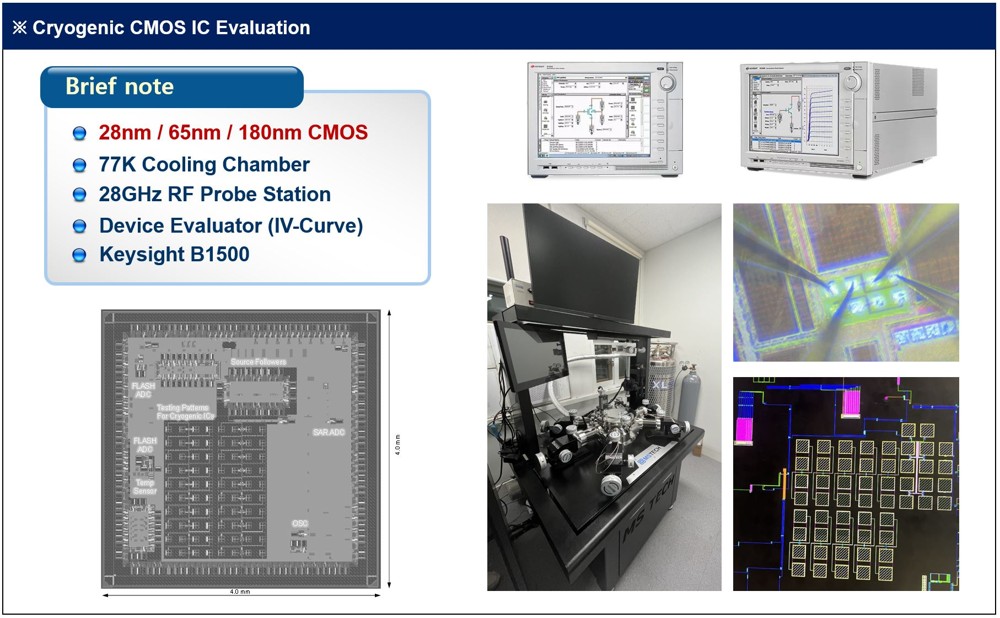This screenshot has width=1000, height=618.
Task: Click the grayscale chip die micrograph
Action: pyautogui.click(x=241, y=449)
